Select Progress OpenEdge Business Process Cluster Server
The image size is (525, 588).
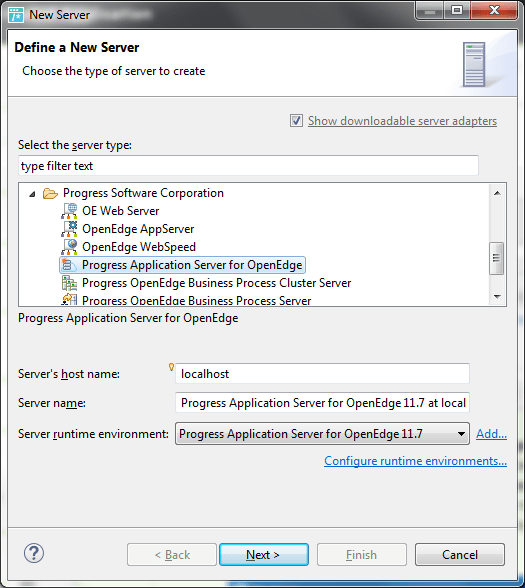click(216, 283)
